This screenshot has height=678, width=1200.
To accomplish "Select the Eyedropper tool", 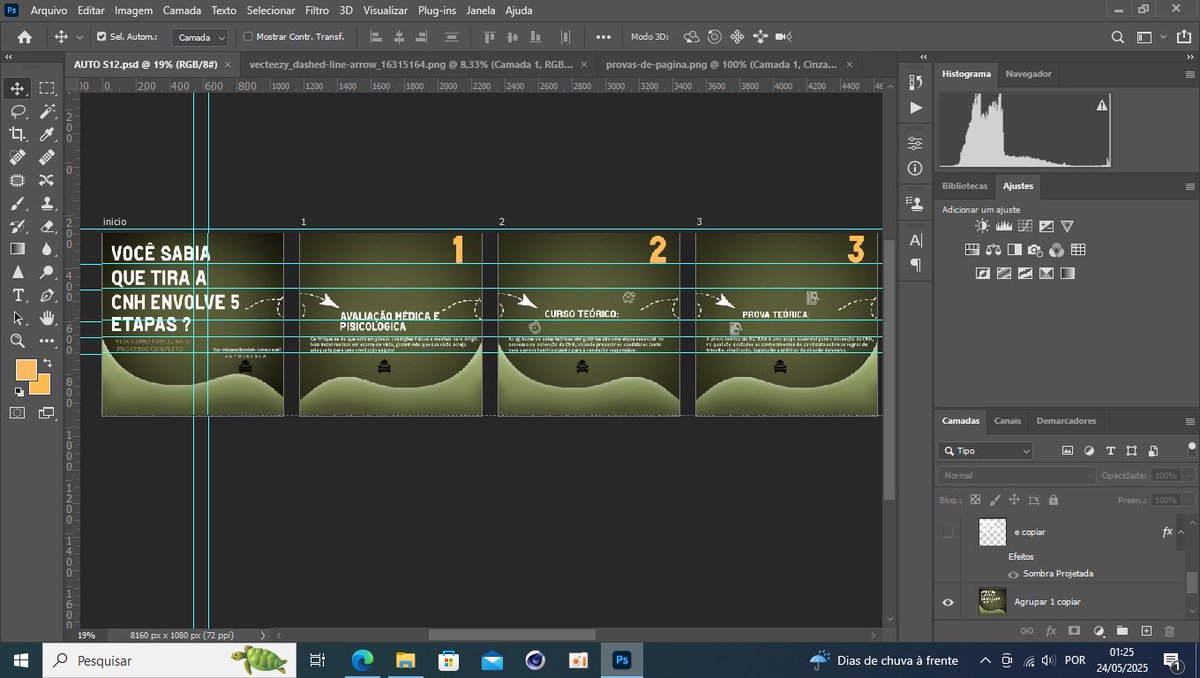I will click(47, 134).
